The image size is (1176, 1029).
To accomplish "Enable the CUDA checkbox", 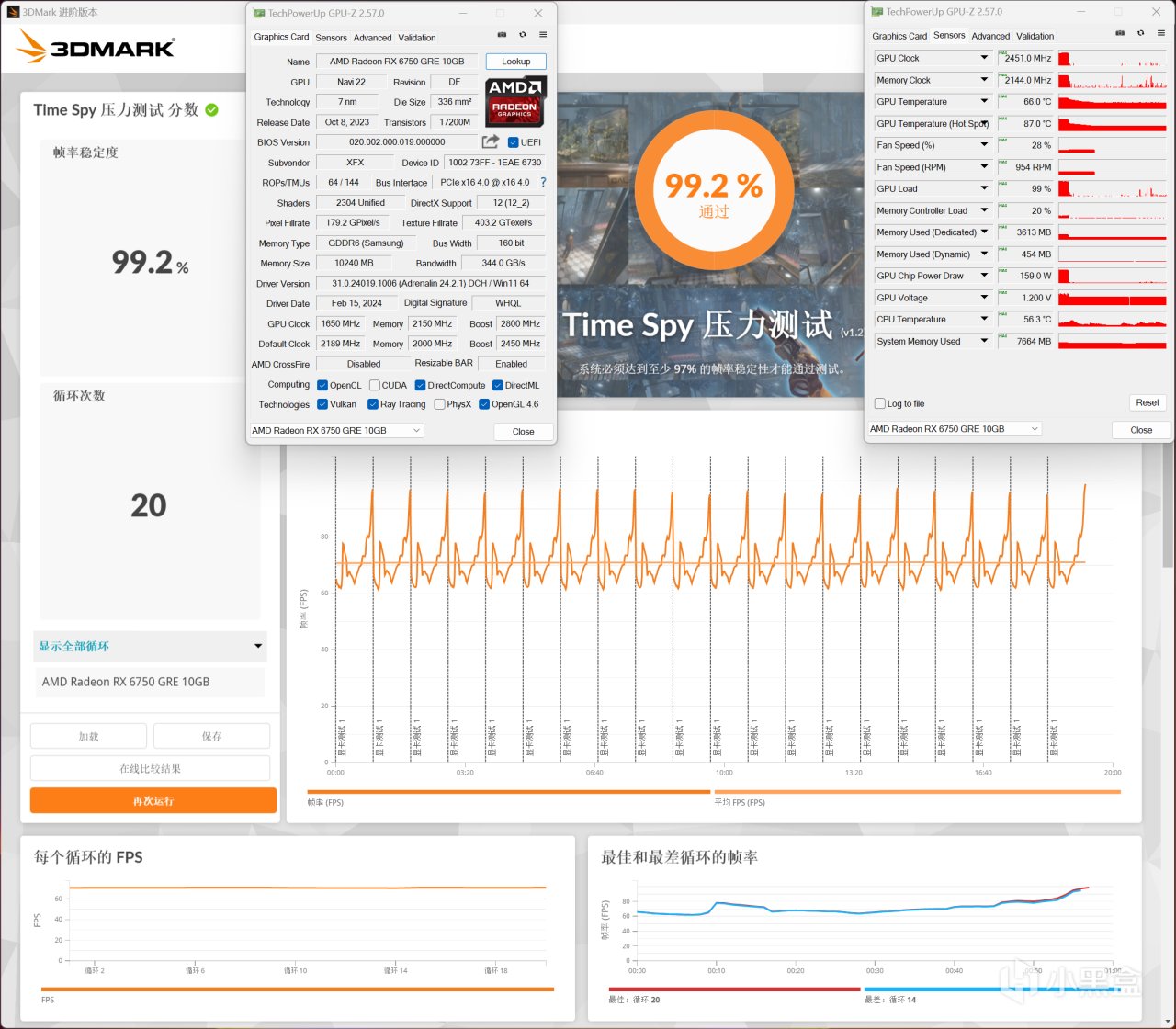I will click(x=375, y=386).
